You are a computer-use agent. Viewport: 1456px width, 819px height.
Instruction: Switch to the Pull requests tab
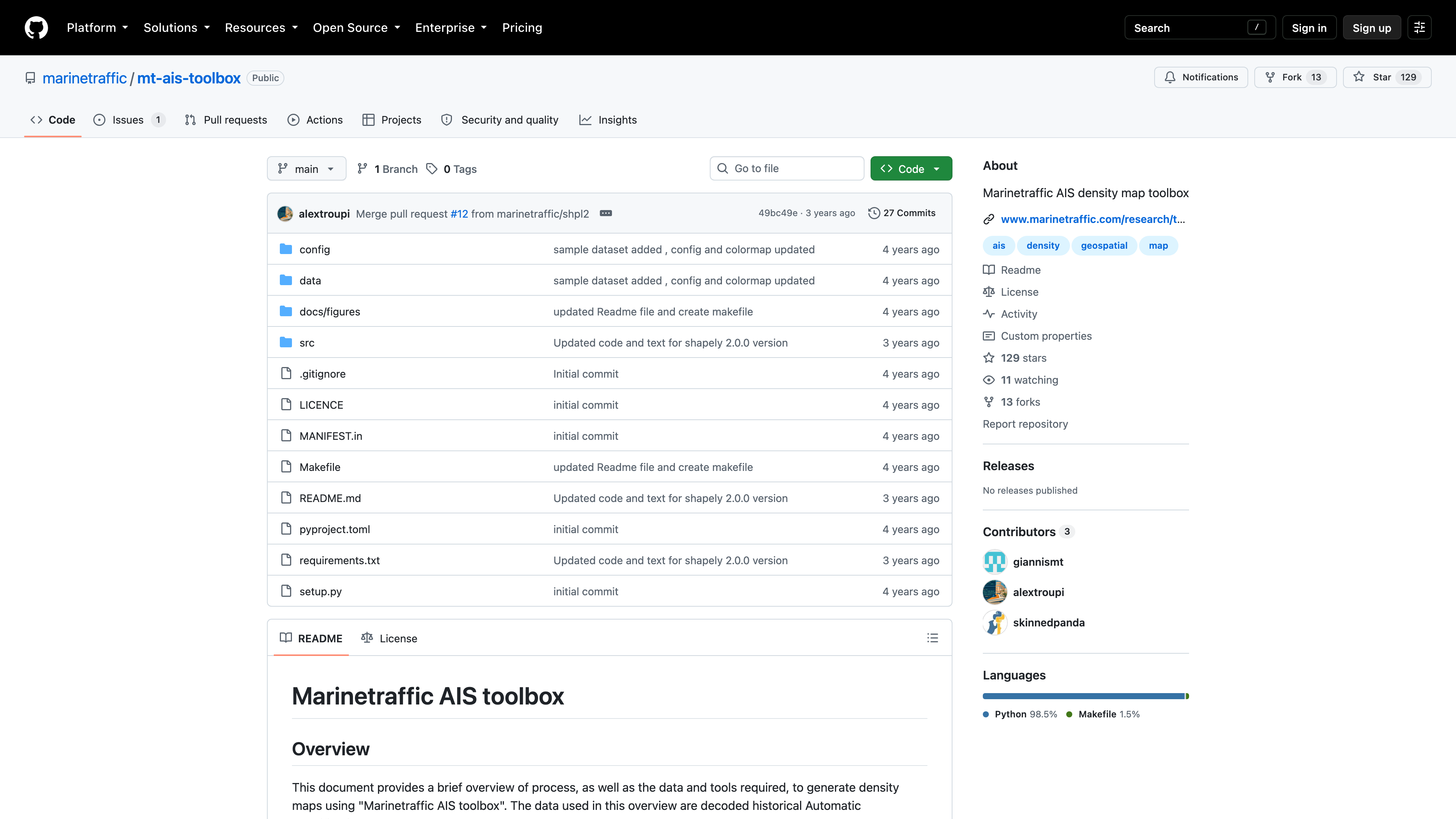pos(226,120)
